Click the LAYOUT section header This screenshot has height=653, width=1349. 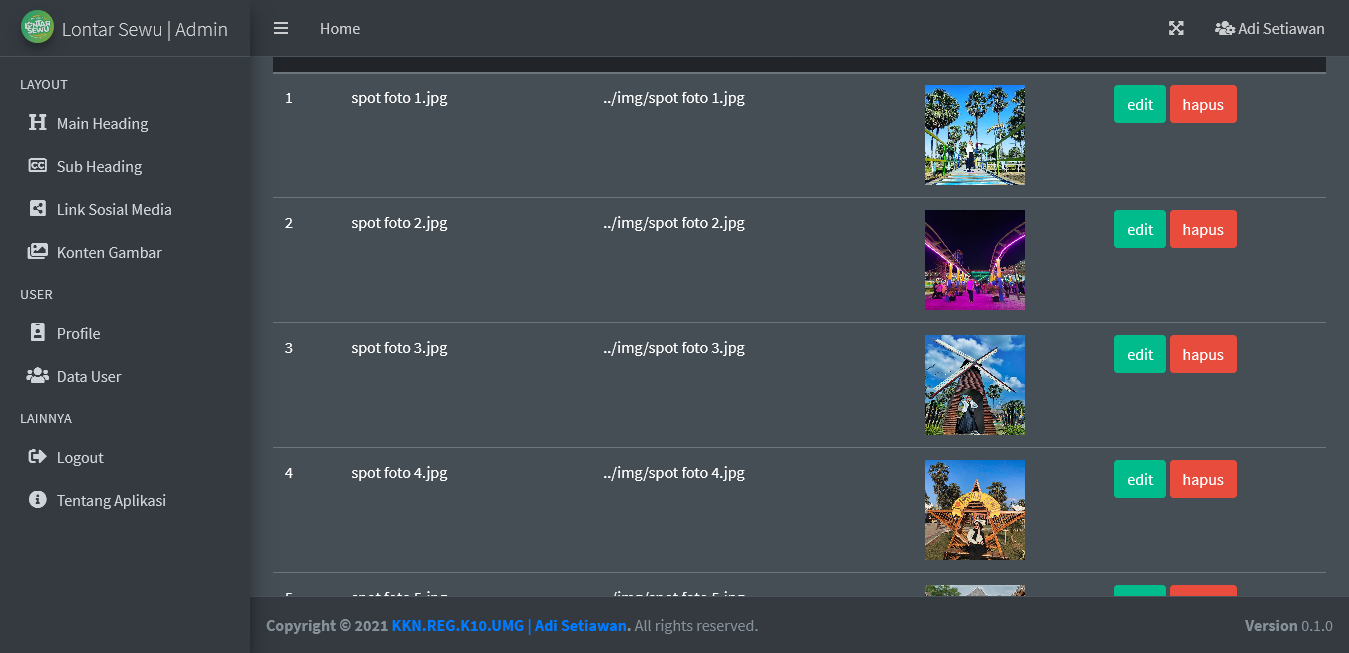pos(44,85)
